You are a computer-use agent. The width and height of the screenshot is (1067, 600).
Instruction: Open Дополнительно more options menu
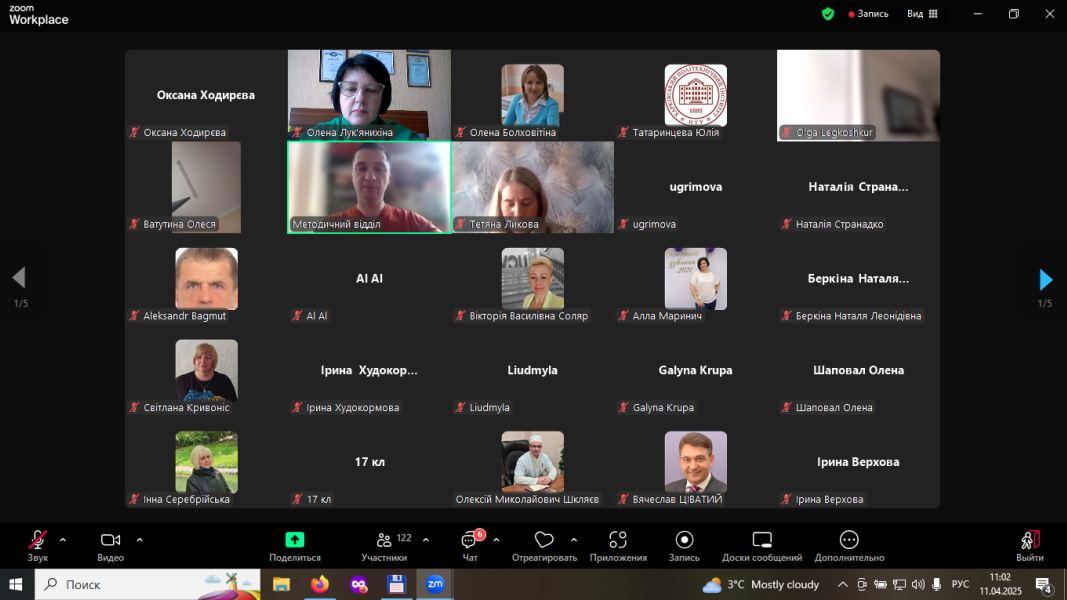coord(849,541)
